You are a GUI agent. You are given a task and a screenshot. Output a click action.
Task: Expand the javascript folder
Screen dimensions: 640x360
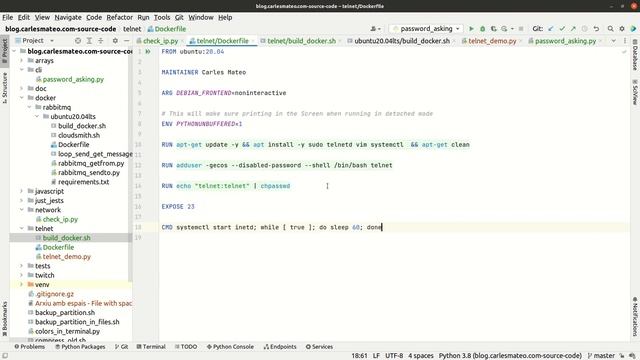(x=21, y=191)
